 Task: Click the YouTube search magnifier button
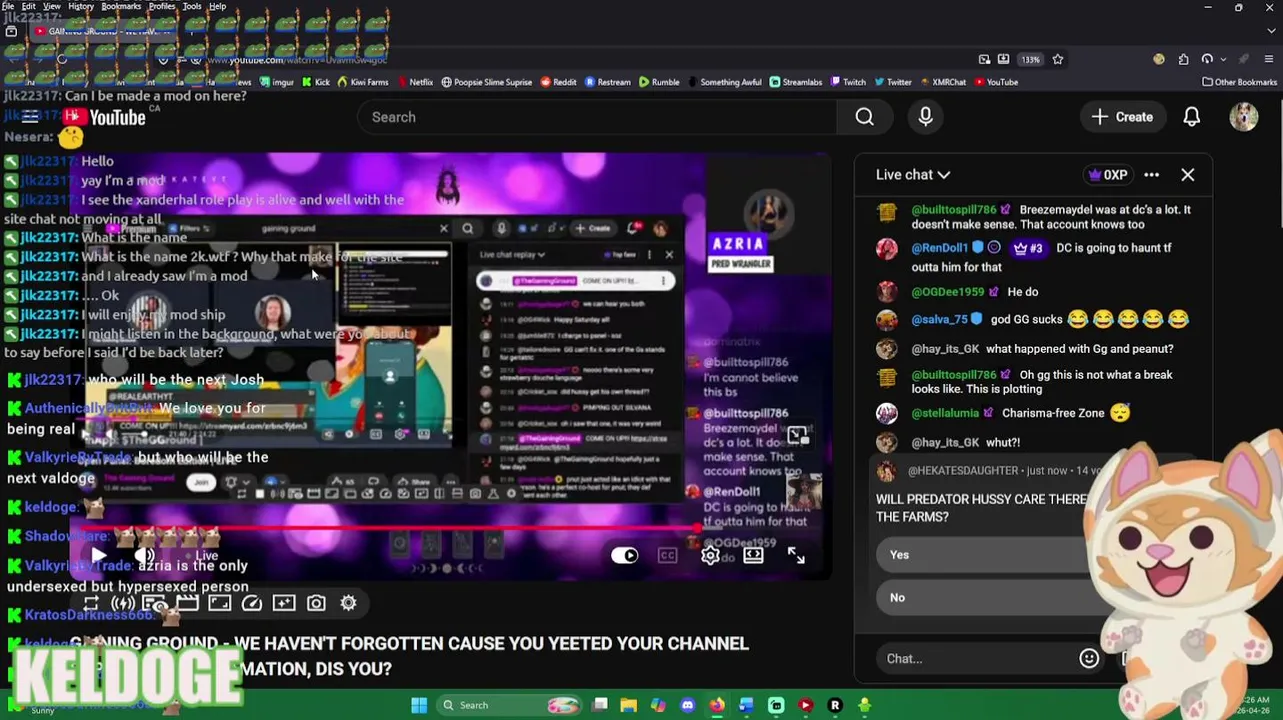pos(865,117)
